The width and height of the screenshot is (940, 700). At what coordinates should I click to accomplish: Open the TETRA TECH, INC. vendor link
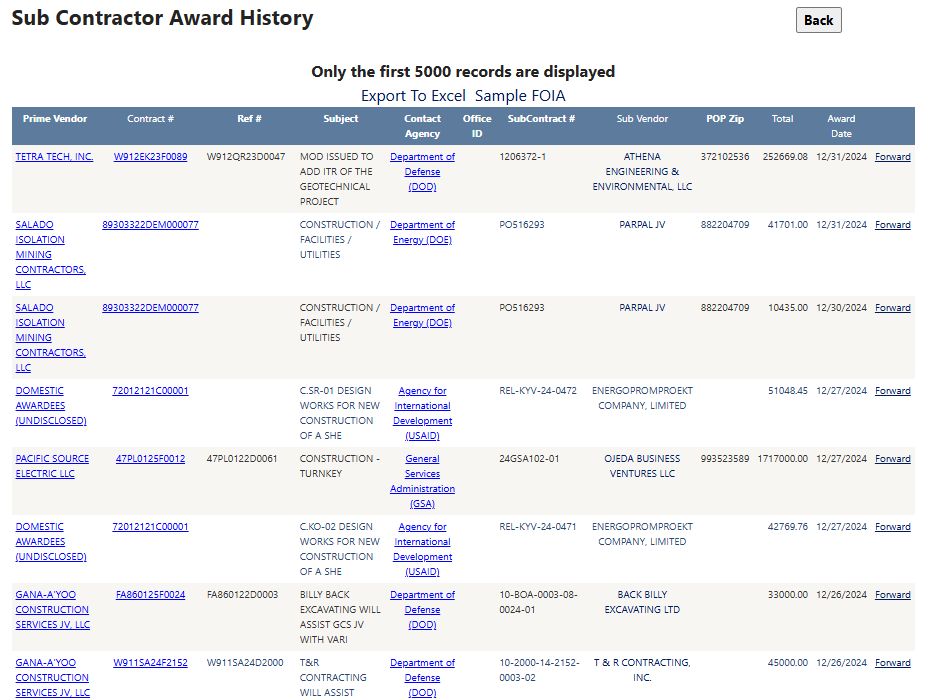[54, 156]
